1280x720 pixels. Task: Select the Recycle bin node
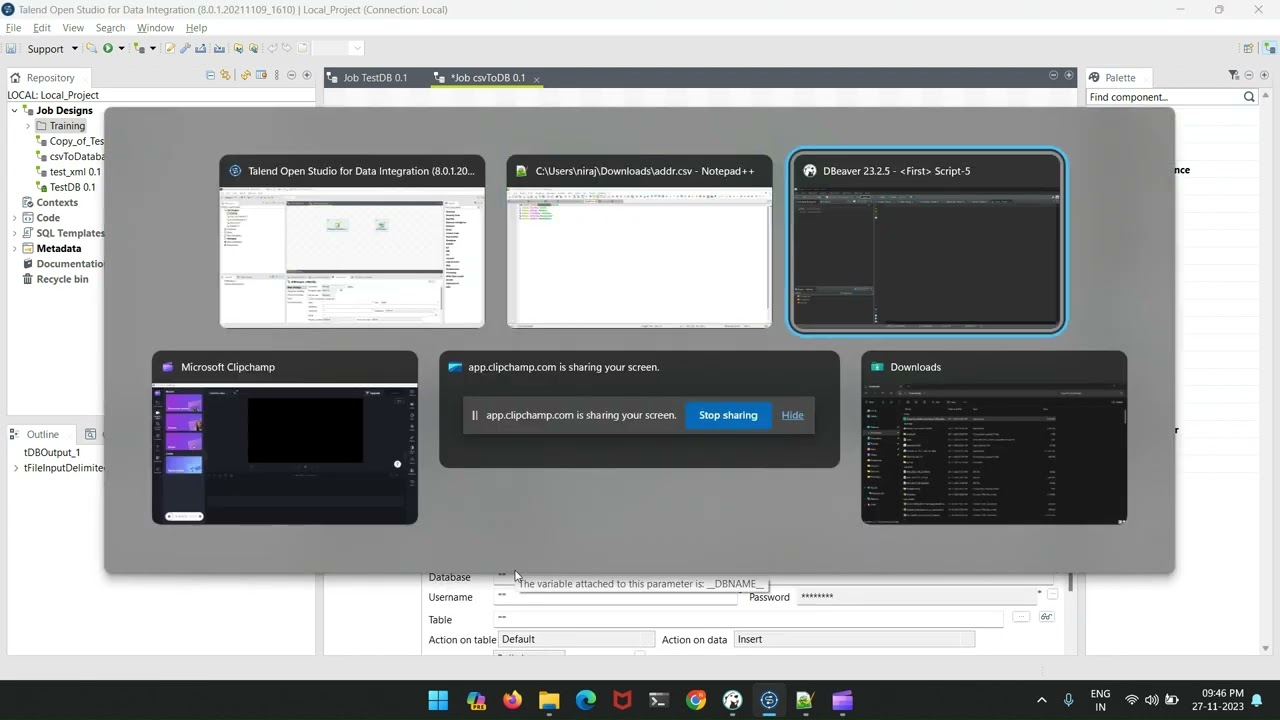55,279
